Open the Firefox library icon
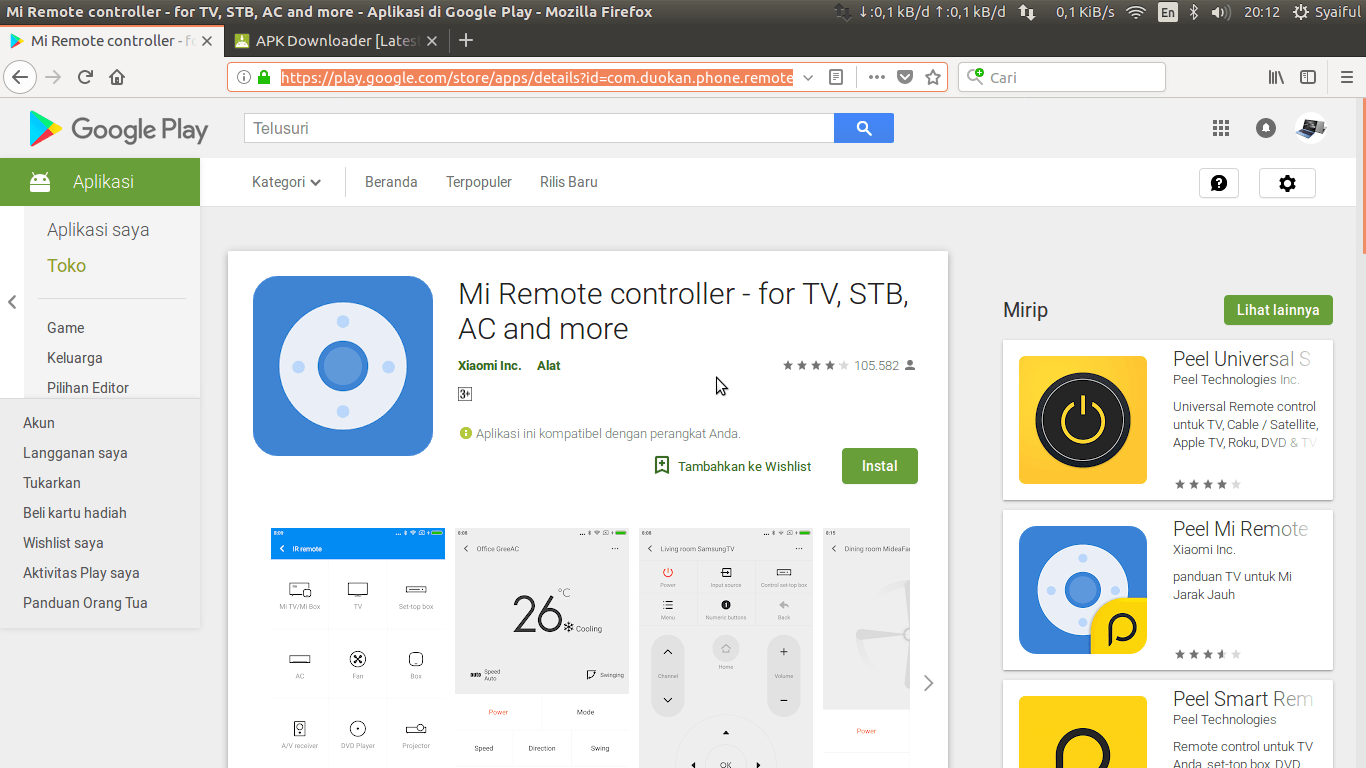This screenshot has height=768, width=1366. click(x=1276, y=77)
